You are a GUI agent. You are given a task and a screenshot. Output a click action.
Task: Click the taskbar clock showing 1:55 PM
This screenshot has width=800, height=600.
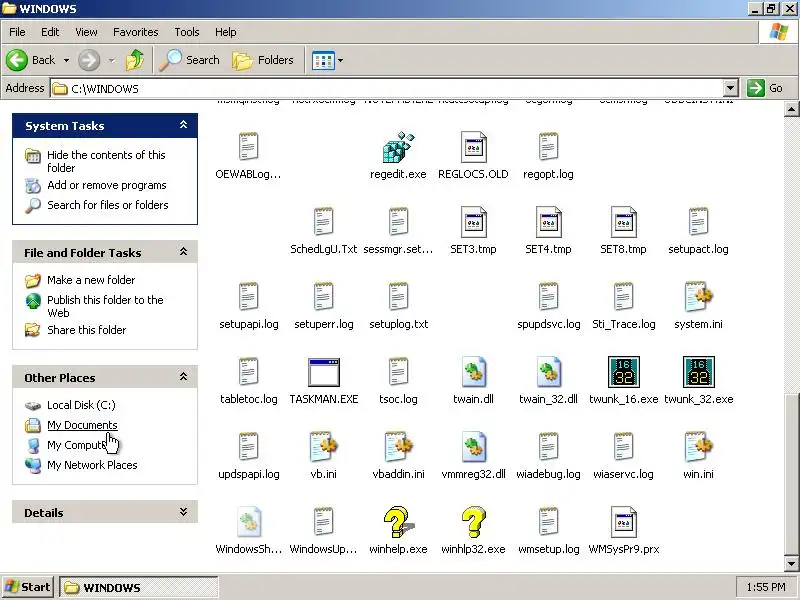coord(766,587)
